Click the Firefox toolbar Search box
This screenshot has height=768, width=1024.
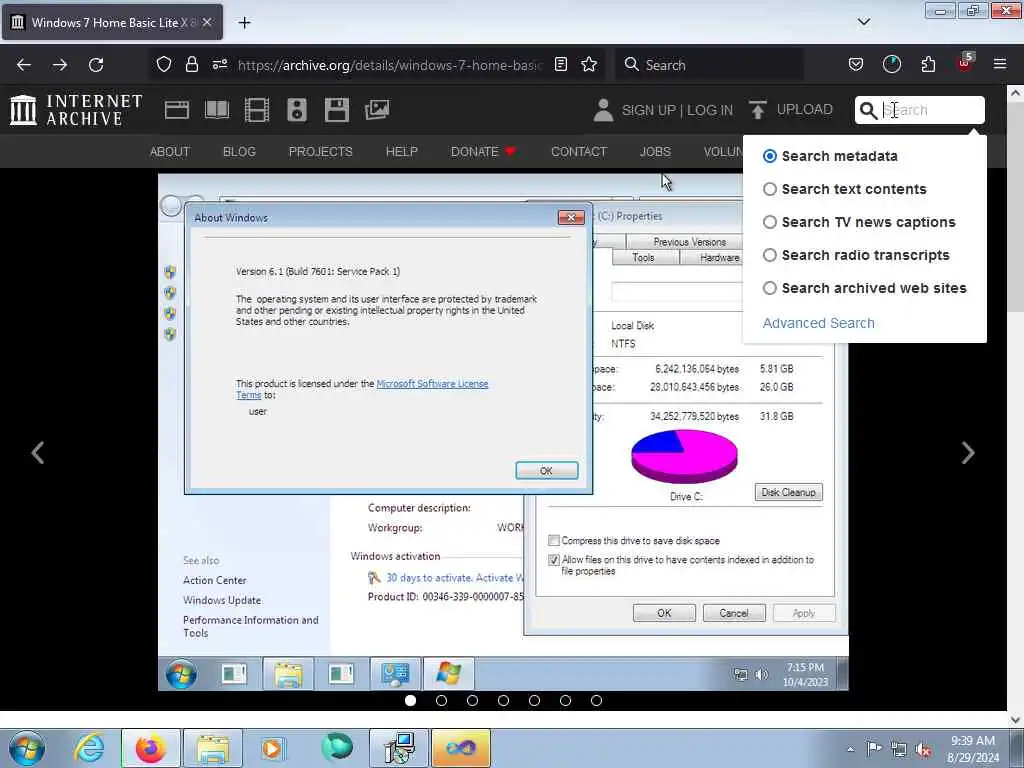(x=709, y=65)
